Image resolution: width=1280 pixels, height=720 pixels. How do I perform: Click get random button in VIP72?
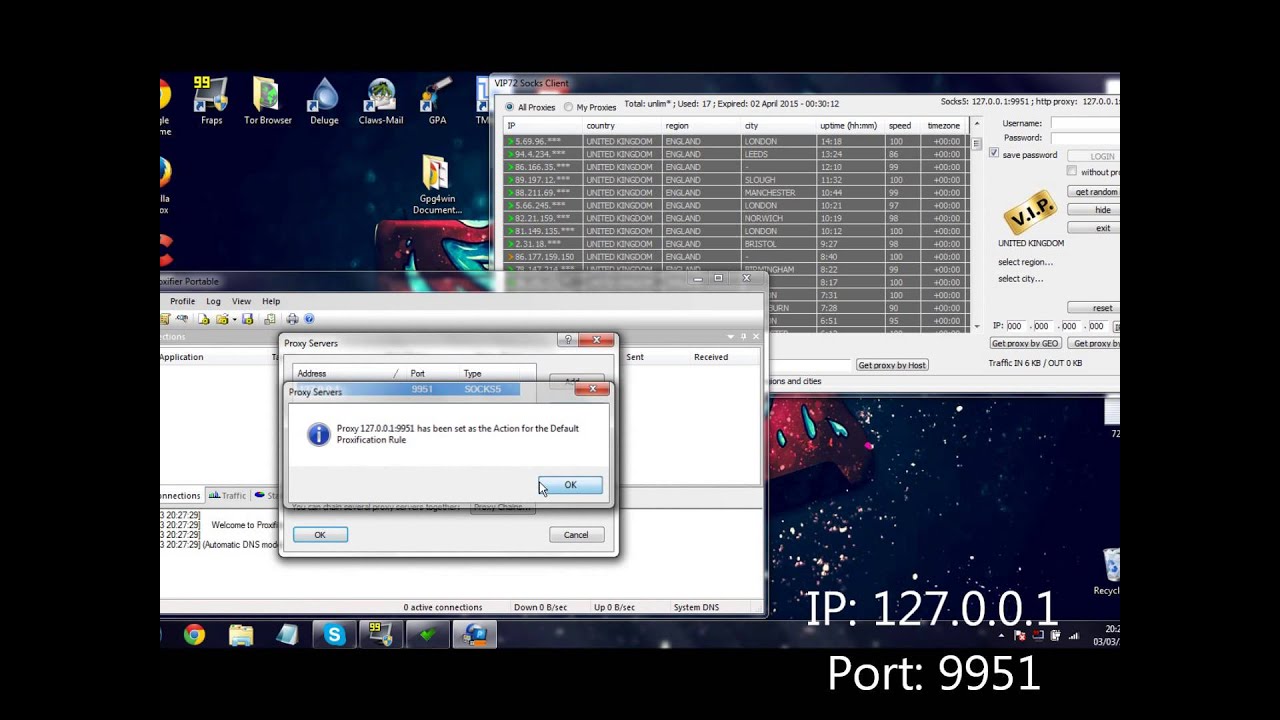(x=1094, y=192)
